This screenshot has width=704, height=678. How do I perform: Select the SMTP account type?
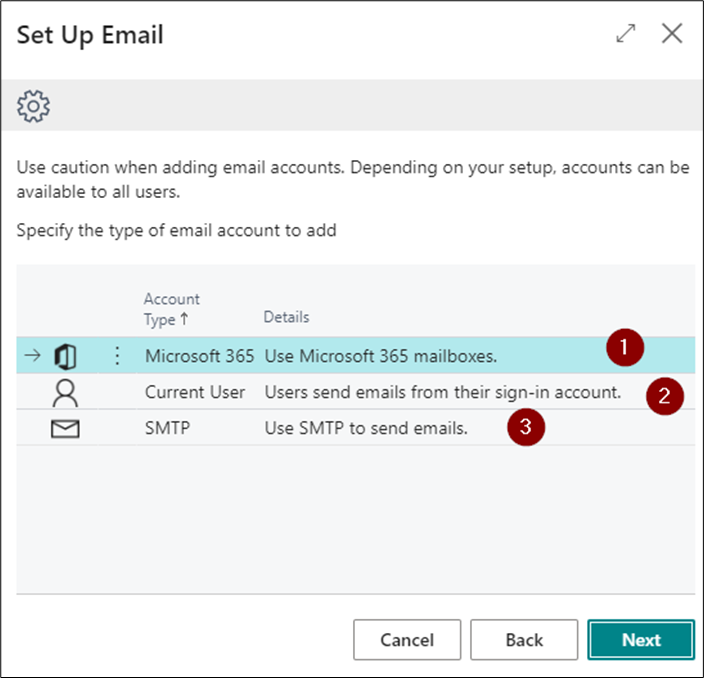coord(167,428)
